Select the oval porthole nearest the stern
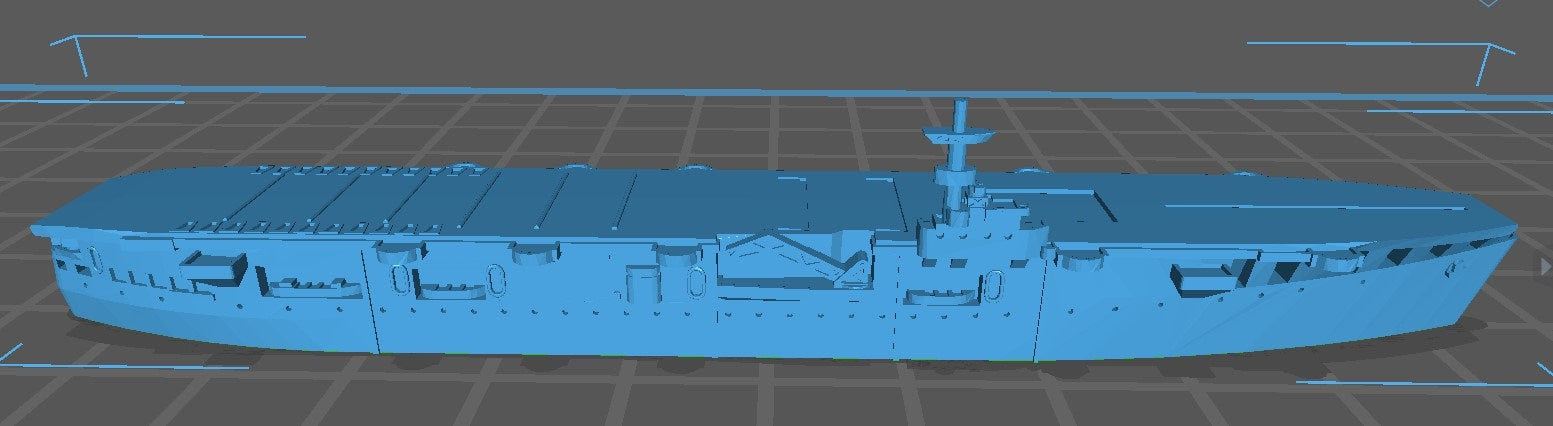1553x426 pixels. (x=95, y=258)
